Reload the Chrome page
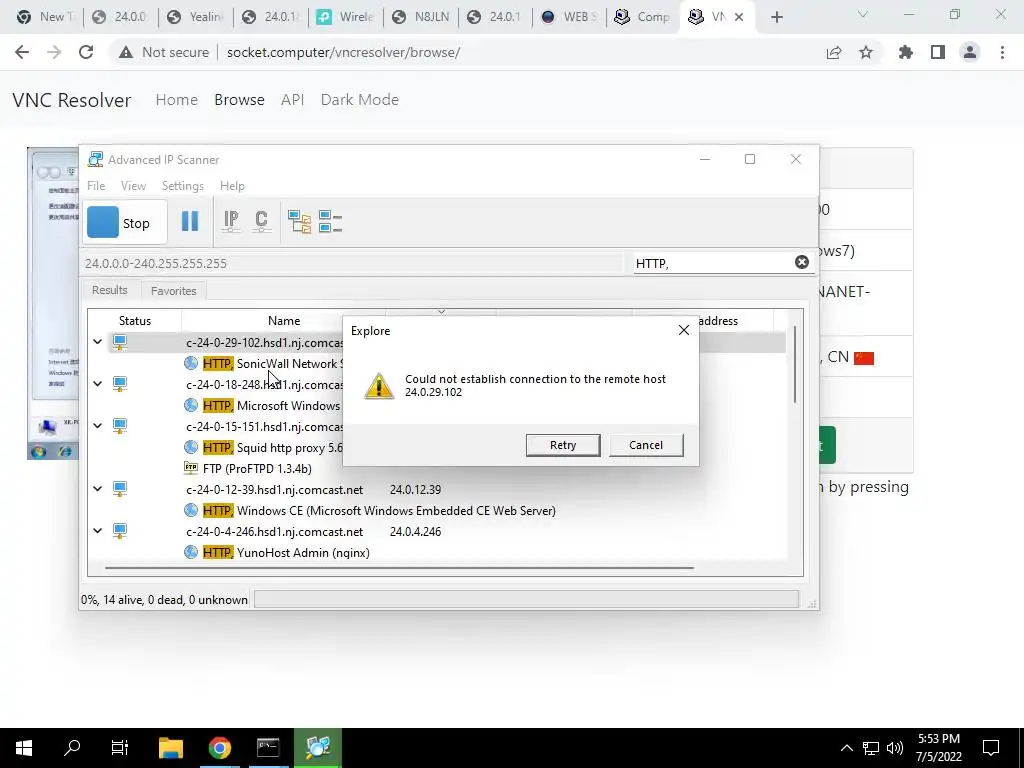This screenshot has width=1024, height=768. point(86,52)
